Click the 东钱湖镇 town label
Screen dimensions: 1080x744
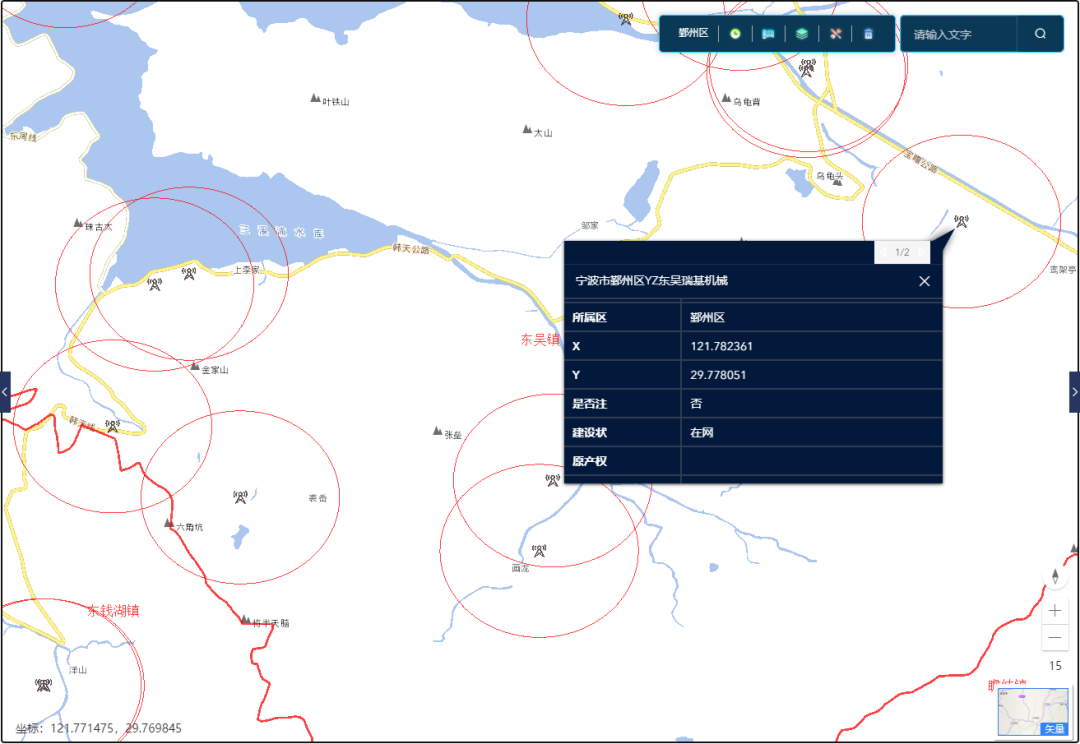(x=114, y=610)
